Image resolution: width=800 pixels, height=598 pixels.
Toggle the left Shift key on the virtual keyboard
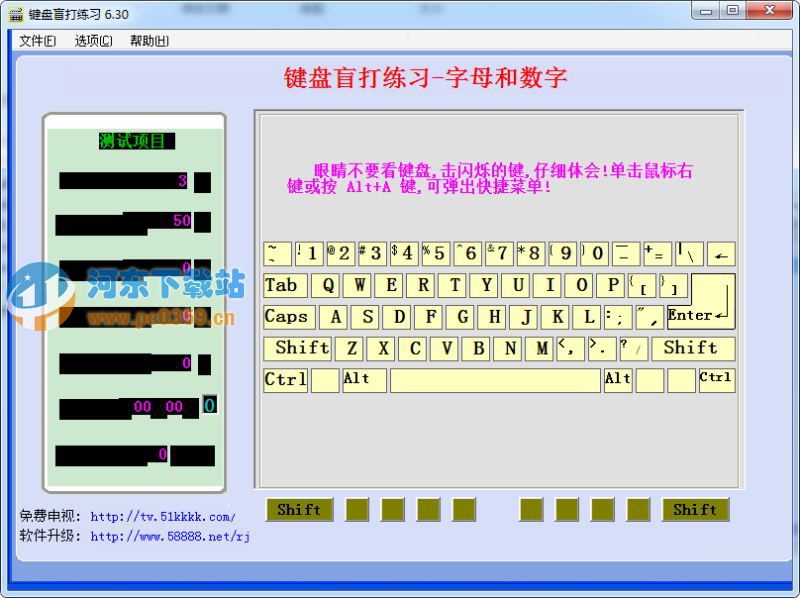click(x=298, y=348)
